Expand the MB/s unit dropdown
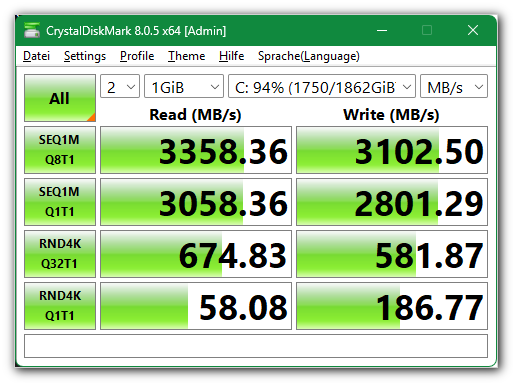This screenshot has height=383, width=513. (x=454, y=86)
